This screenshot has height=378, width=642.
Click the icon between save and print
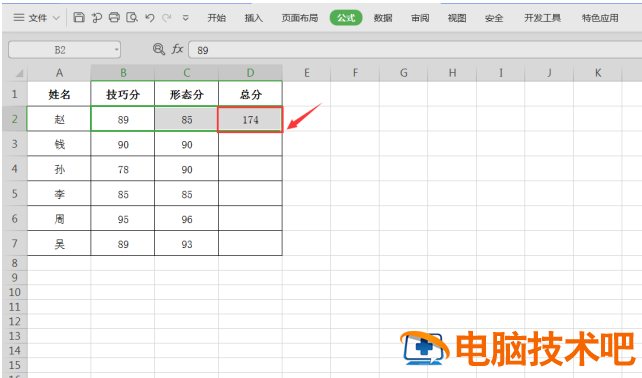pos(97,17)
